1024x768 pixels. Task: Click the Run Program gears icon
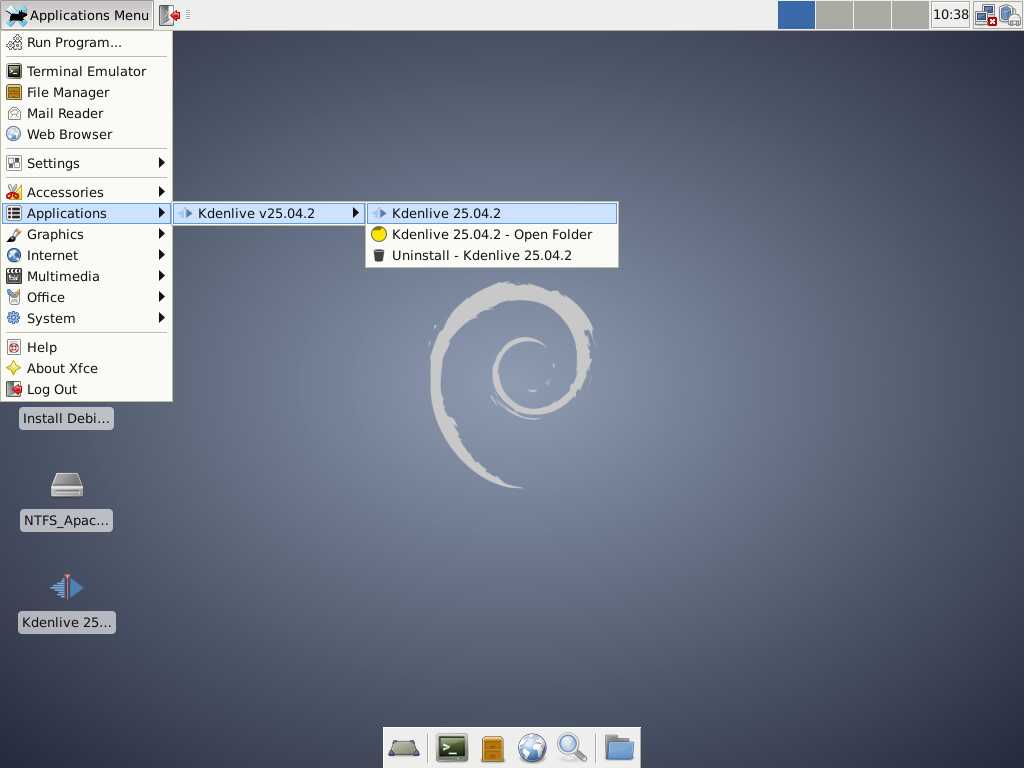[x=14, y=42]
